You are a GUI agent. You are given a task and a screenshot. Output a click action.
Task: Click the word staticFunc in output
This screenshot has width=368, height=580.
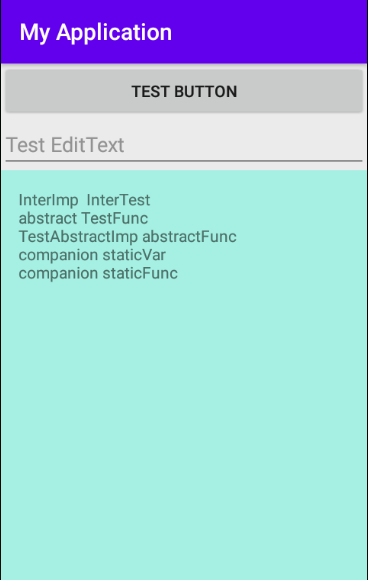[x=140, y=273]
